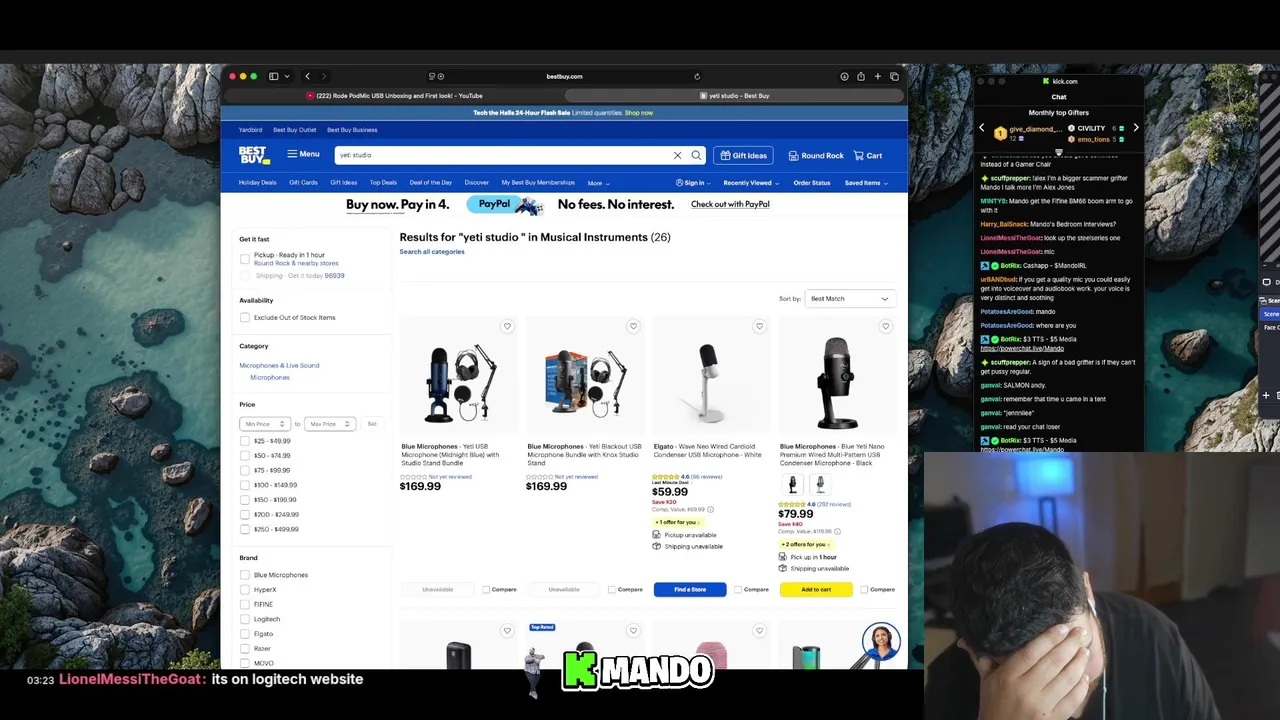
Task: Open a new tab with the plus icon
Action: [x=877, y=76]
